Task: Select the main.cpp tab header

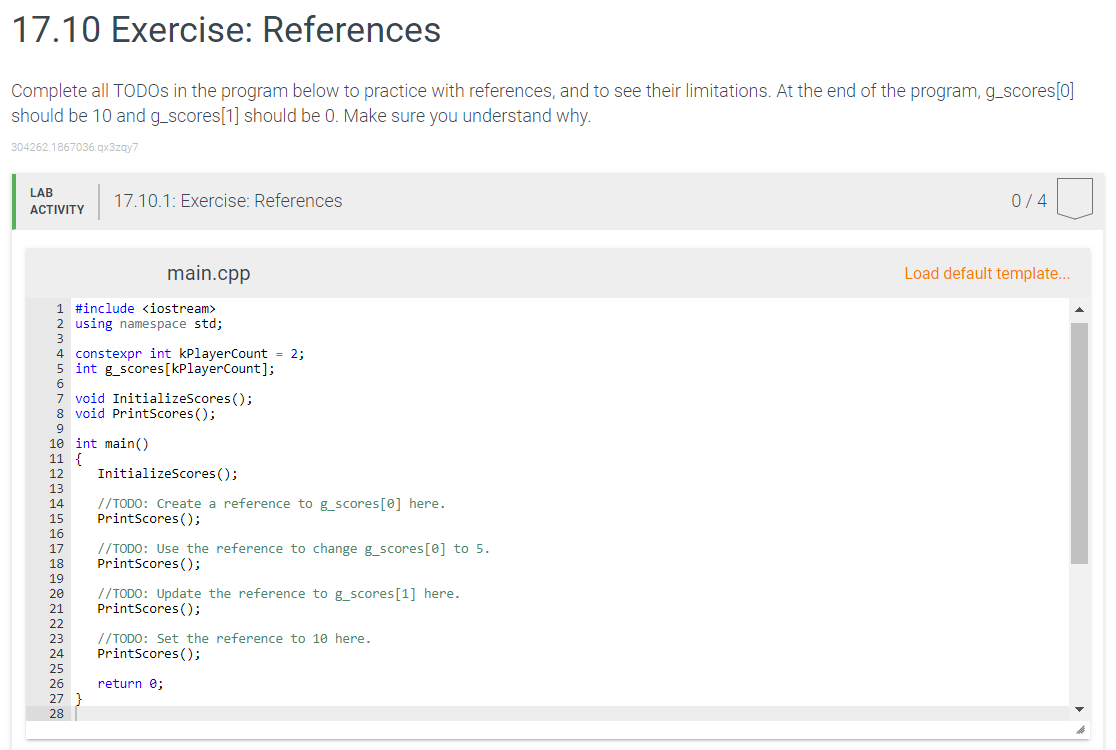Action: pyautogui.click(x=209, y=273)
